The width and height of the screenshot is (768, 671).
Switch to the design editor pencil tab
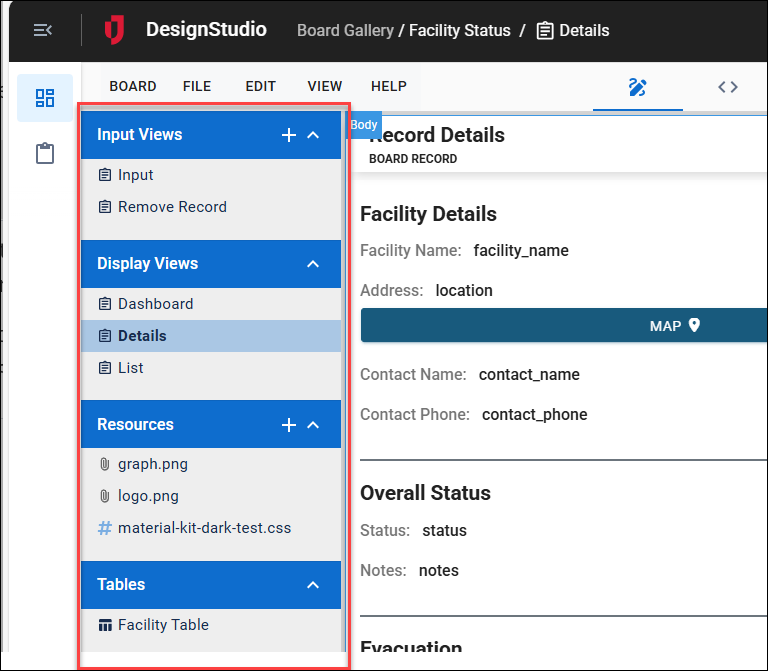[637, 87]
